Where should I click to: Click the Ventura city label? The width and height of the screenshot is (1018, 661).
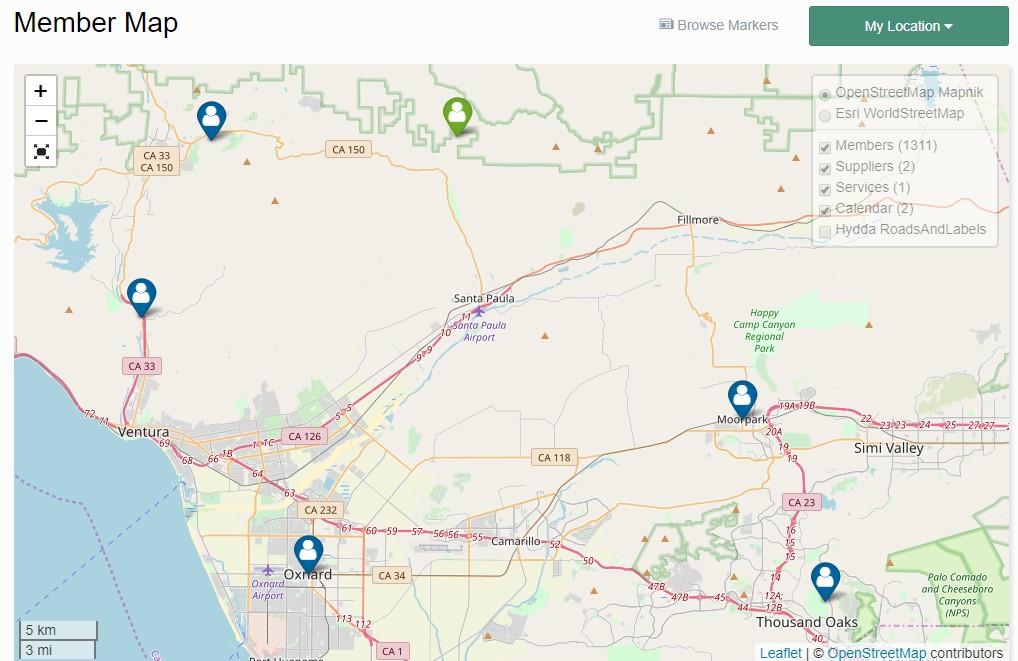(143, 432)
